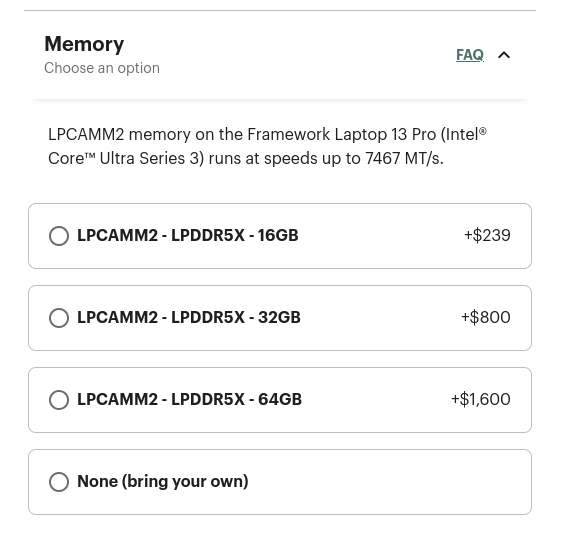
Task: Open the Memory FAQ link
Action: 470,55
